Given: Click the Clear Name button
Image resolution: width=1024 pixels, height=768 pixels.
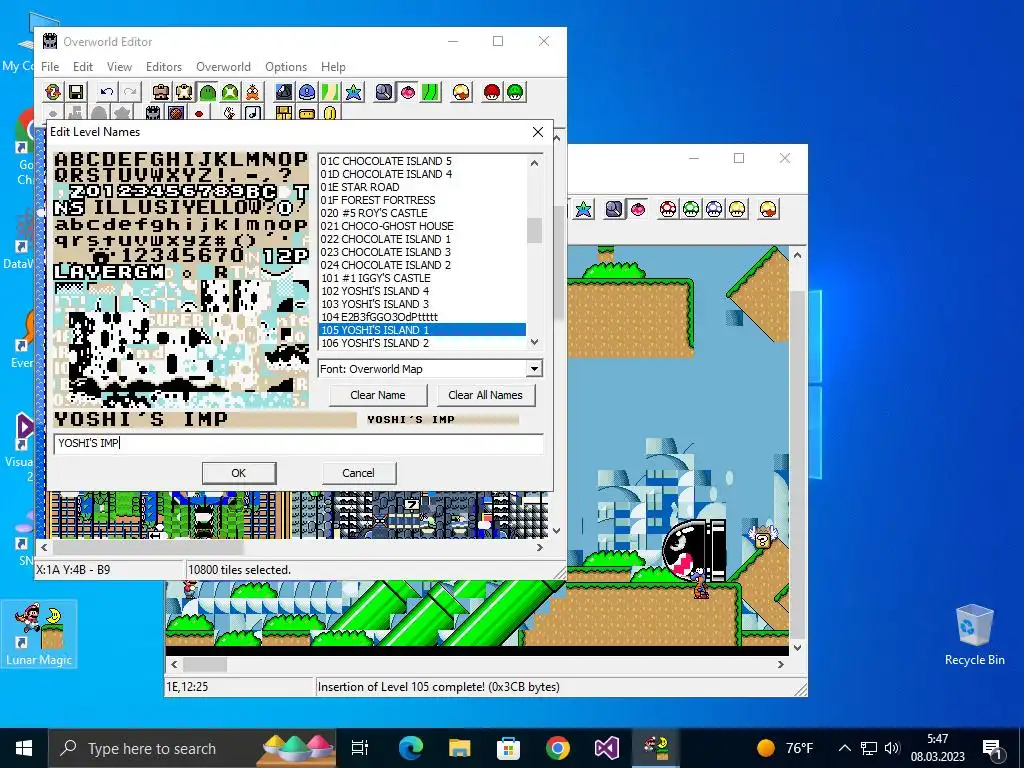Looking at the screenshot, I should [378, 395].
